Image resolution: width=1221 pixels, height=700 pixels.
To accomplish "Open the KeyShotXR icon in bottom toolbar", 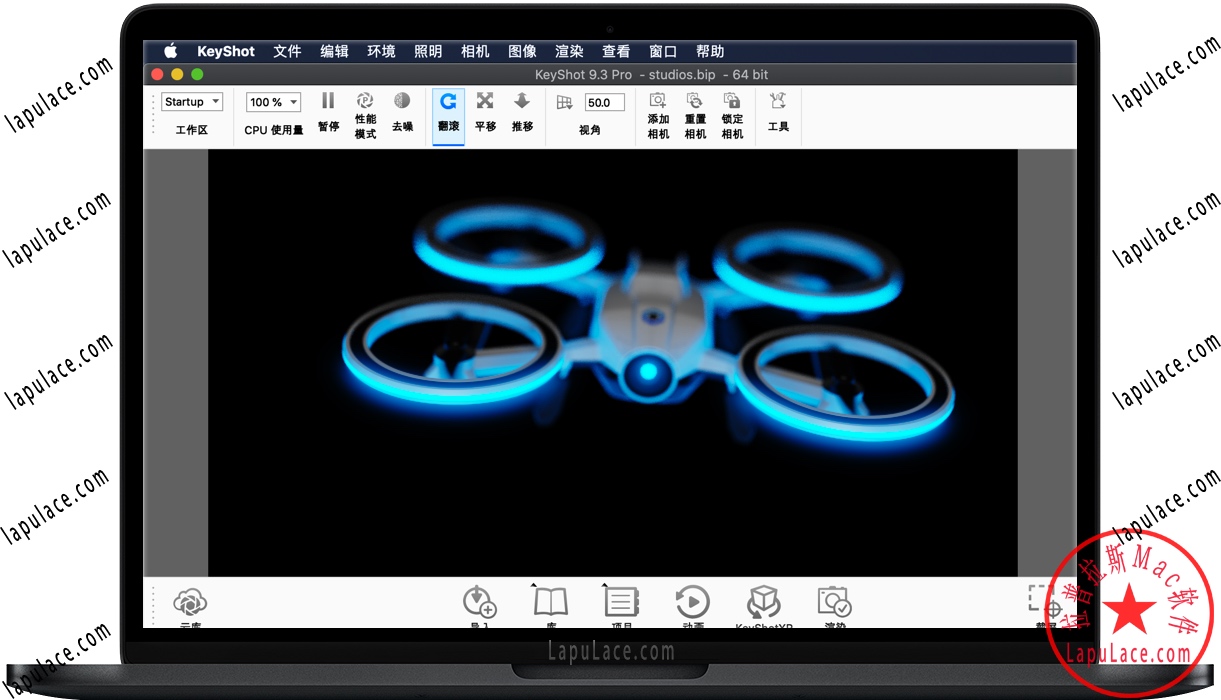I will pos(764,603).
